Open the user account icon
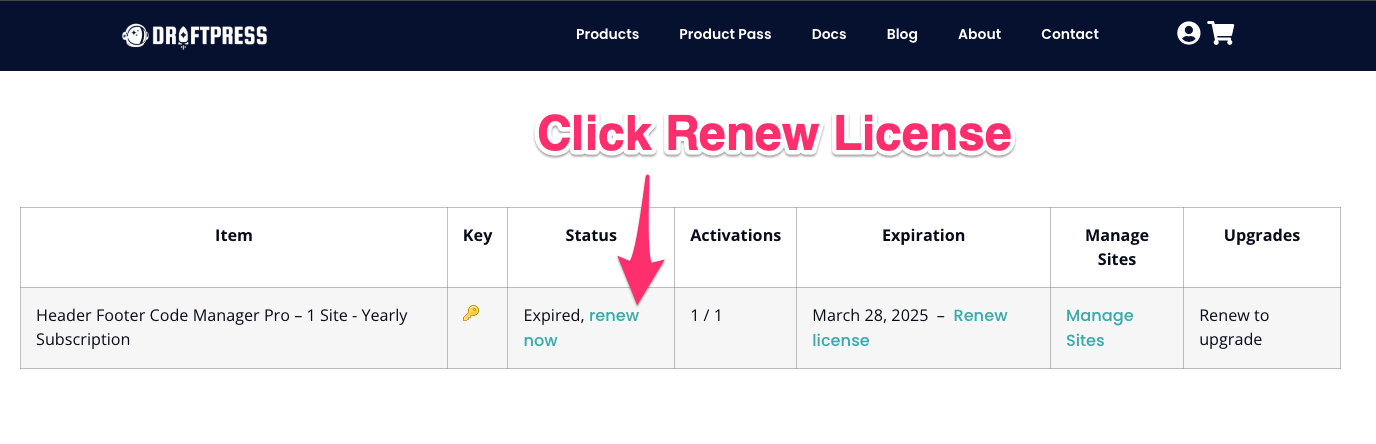Screen dimensions: 1376x444 1188,34
